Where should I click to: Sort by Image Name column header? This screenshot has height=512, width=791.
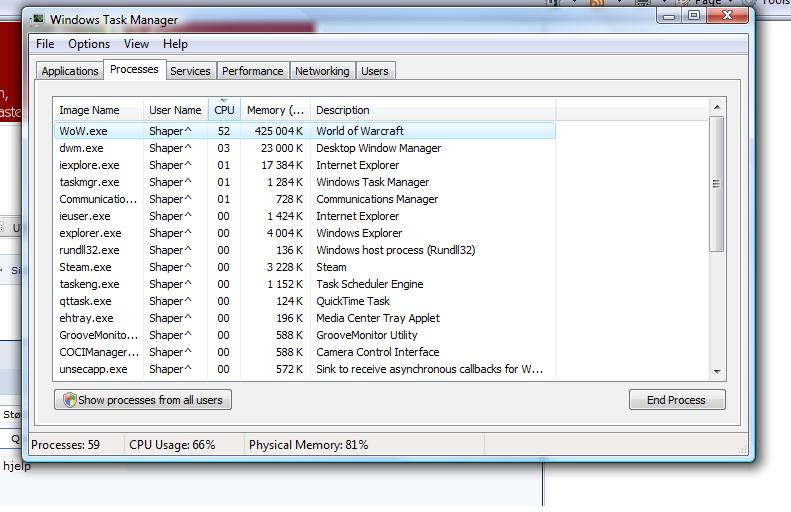click(x=98, y=110)
